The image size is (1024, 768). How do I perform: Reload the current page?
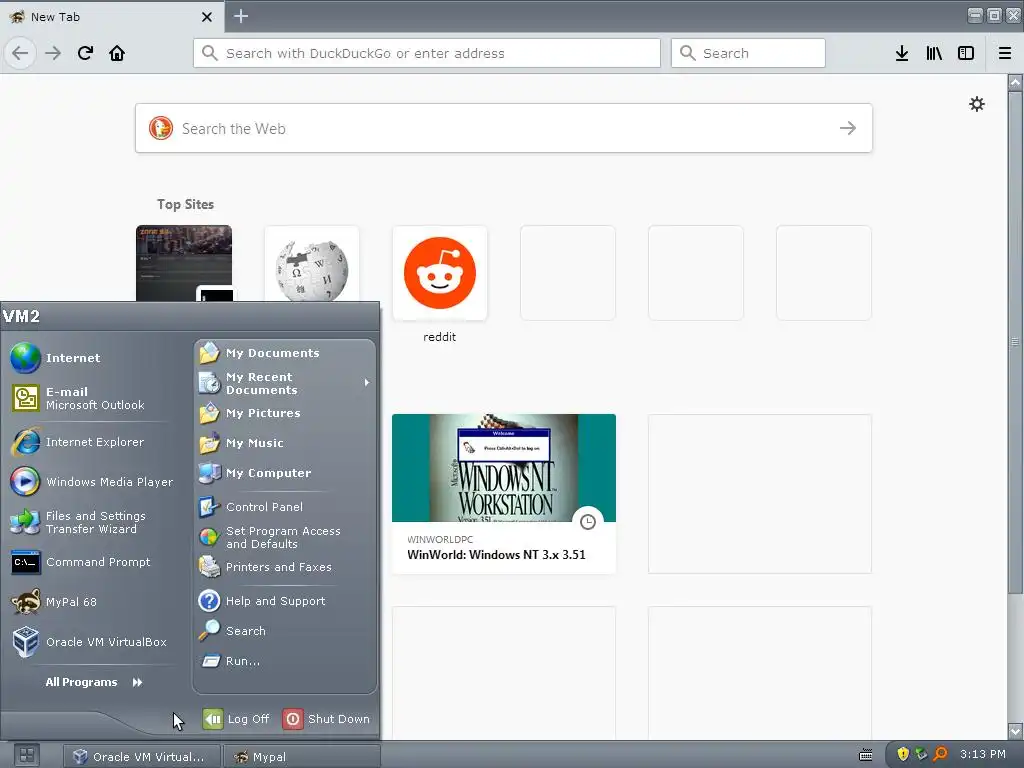click(x=85, y=53)
